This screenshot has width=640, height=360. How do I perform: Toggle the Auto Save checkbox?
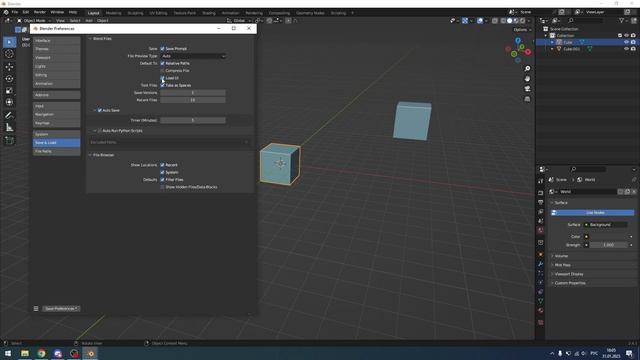coord(100,110)
